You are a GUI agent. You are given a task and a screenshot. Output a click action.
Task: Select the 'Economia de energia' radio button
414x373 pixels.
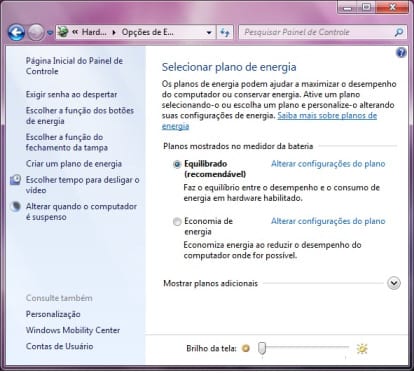point(177,221)
